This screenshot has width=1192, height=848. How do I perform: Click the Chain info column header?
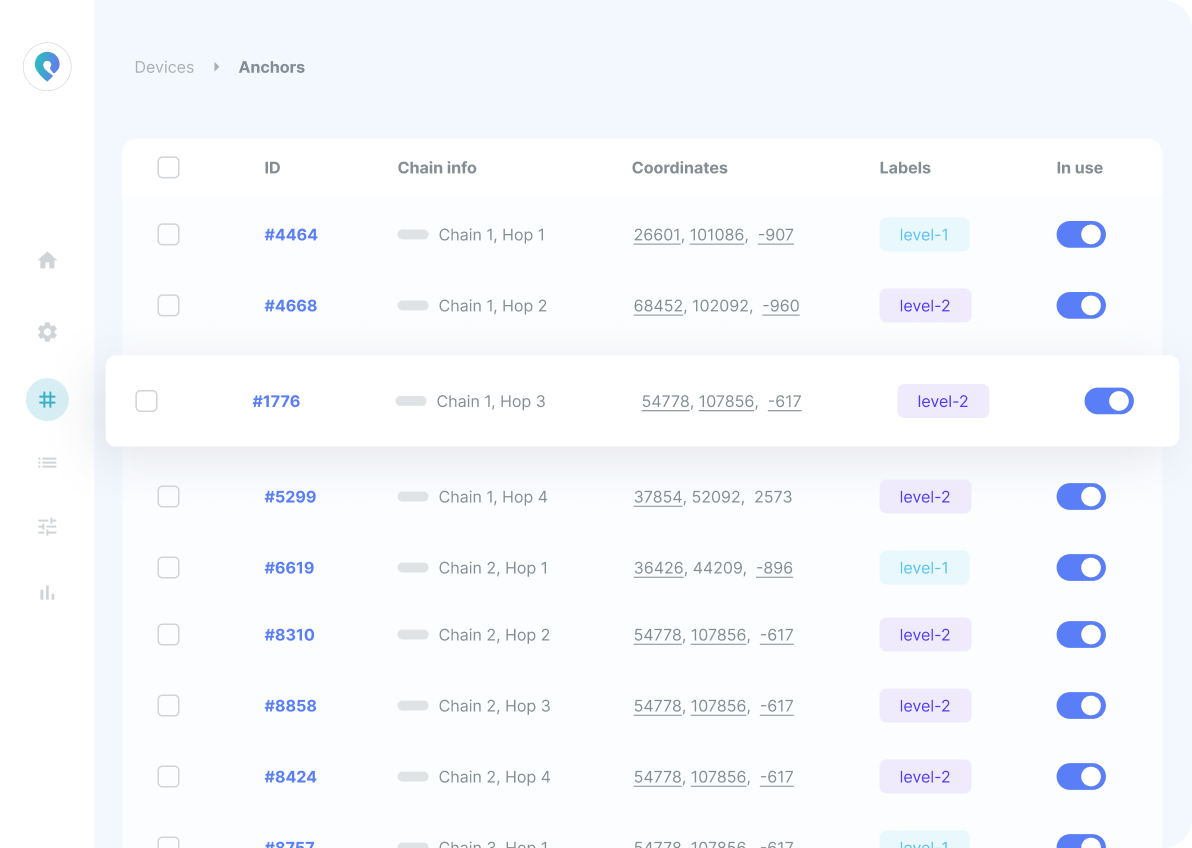(x=437, y=167)
